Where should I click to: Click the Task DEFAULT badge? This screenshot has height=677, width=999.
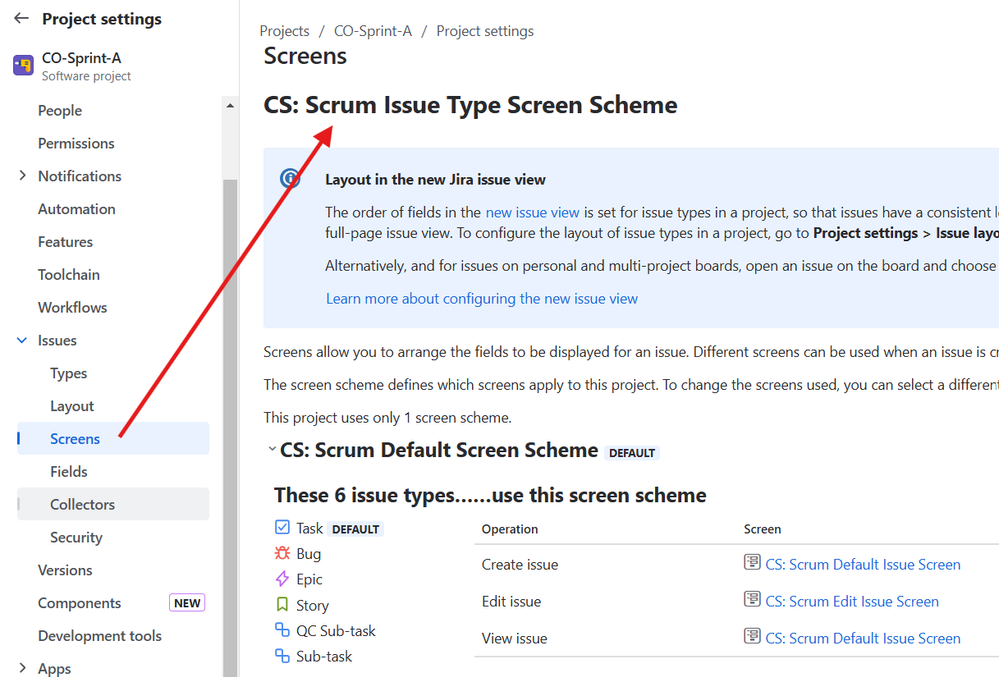point(356,529)
